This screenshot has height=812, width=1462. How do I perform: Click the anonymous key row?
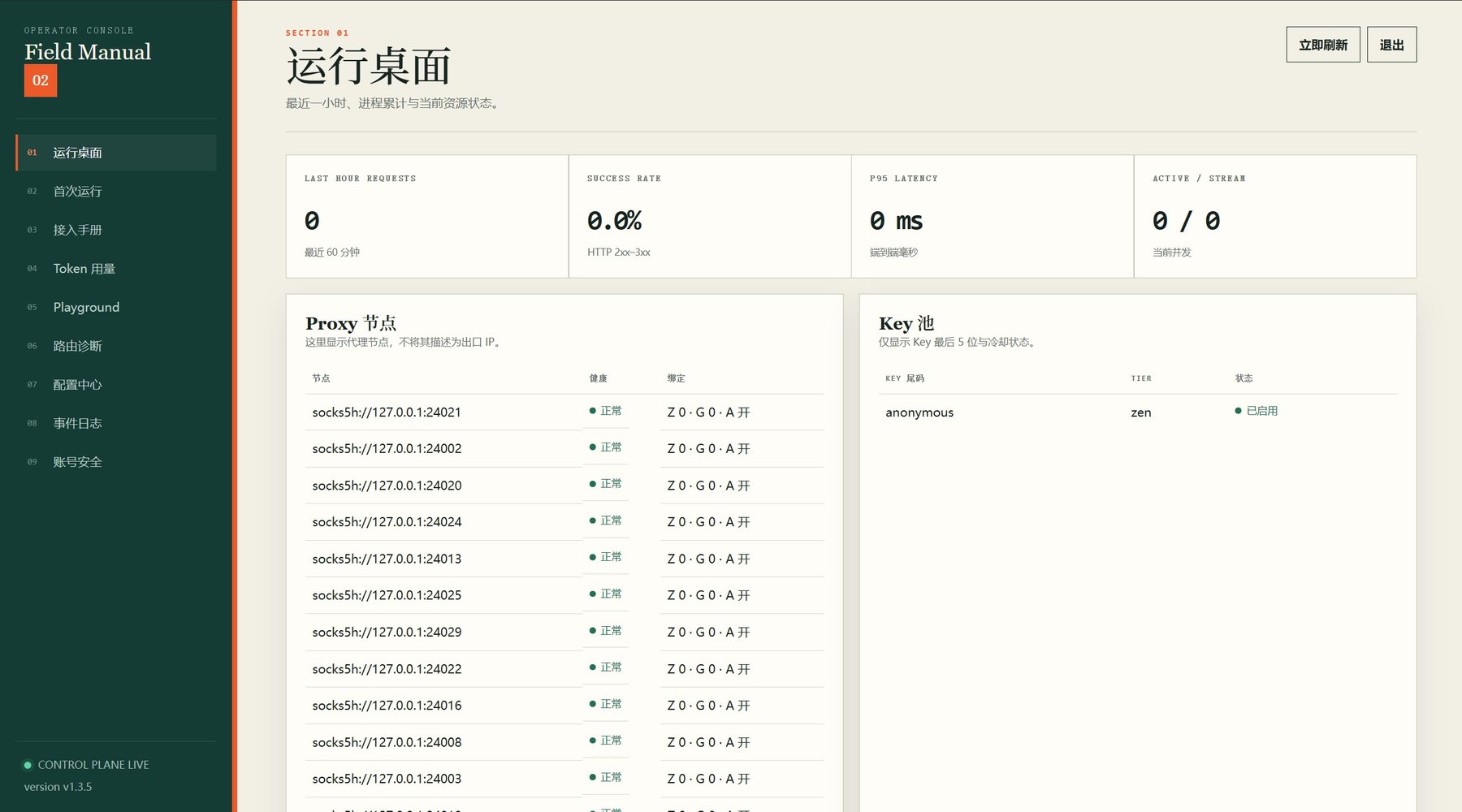pos(1138,412)
